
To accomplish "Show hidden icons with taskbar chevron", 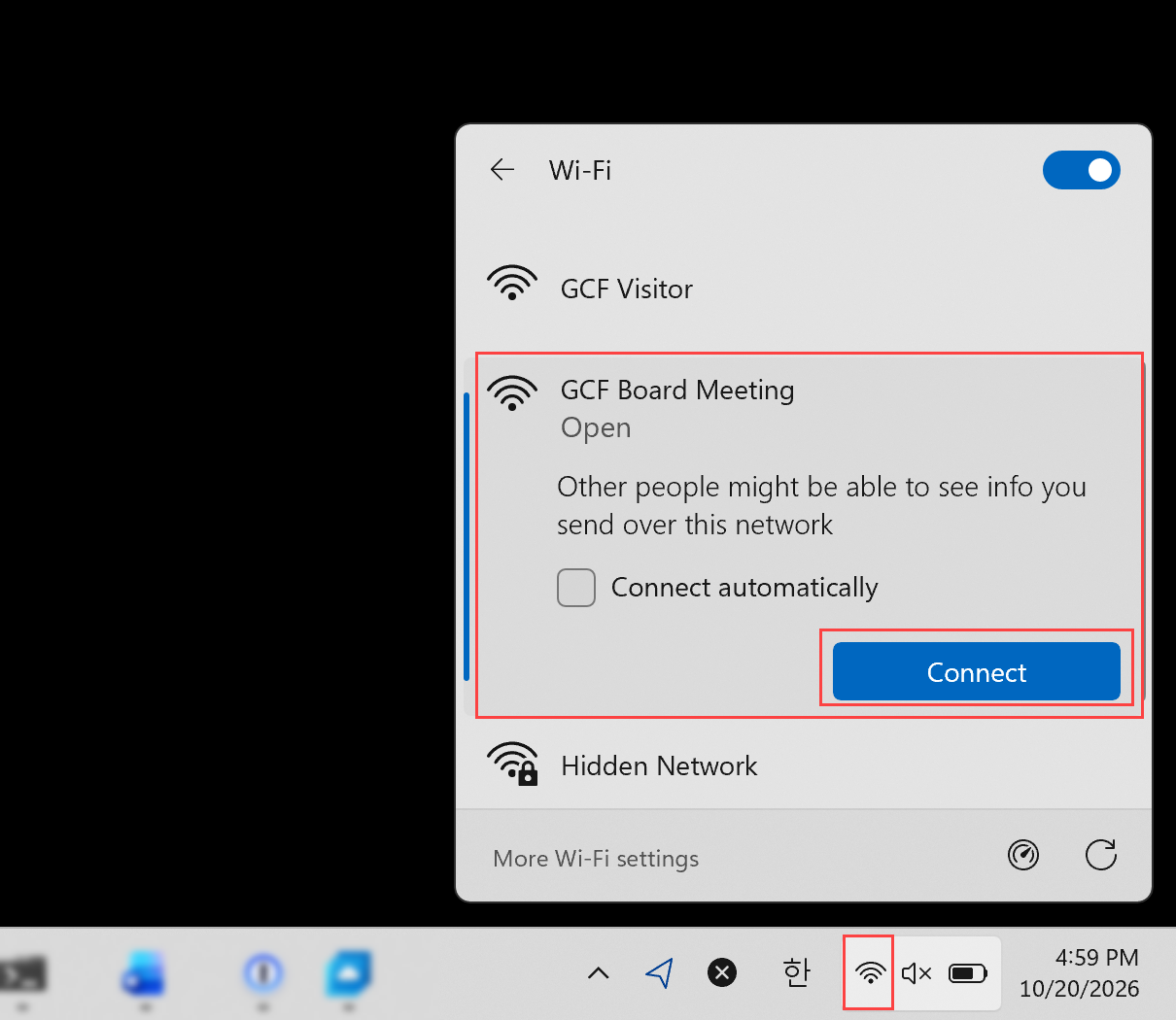I will tap(599, 972).
